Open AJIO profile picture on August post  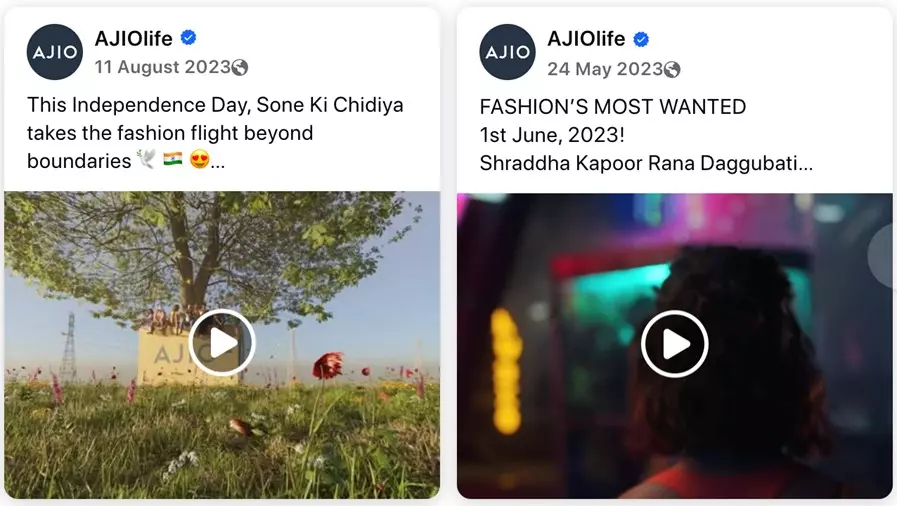pos(55,52)
